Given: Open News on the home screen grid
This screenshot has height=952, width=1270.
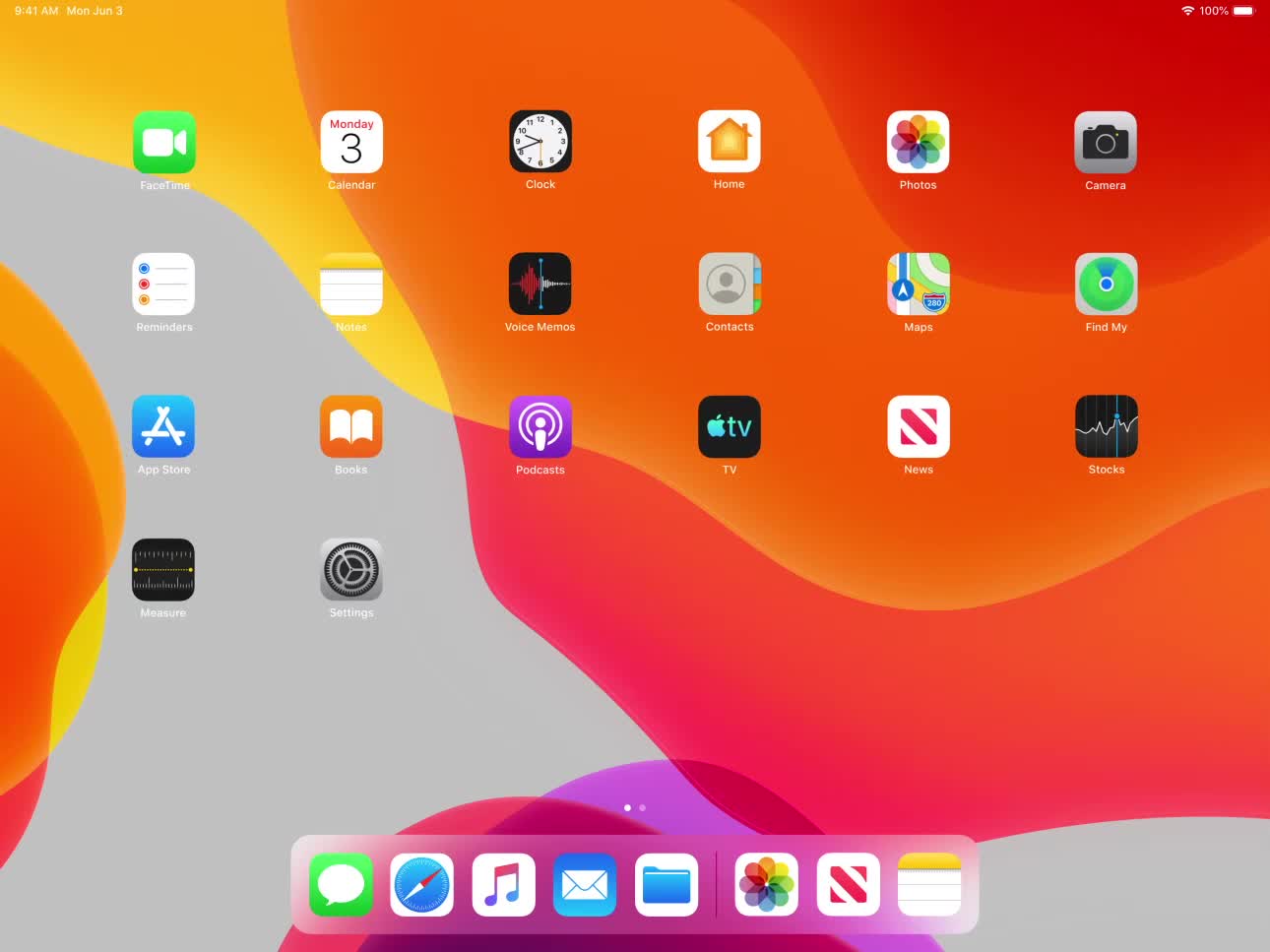Looking at the screenshot, I should pyautogui.click(x=919, y=426).
